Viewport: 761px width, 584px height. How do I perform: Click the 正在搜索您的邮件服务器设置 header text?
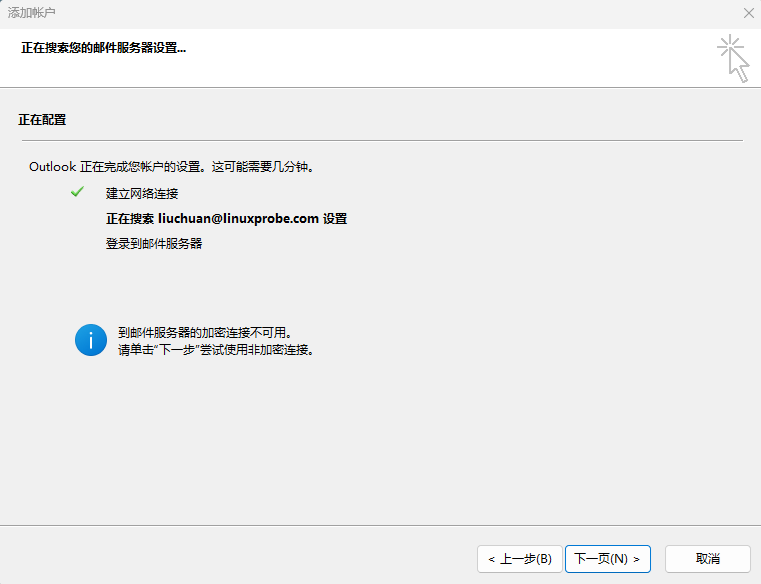(x=104, y=48)
